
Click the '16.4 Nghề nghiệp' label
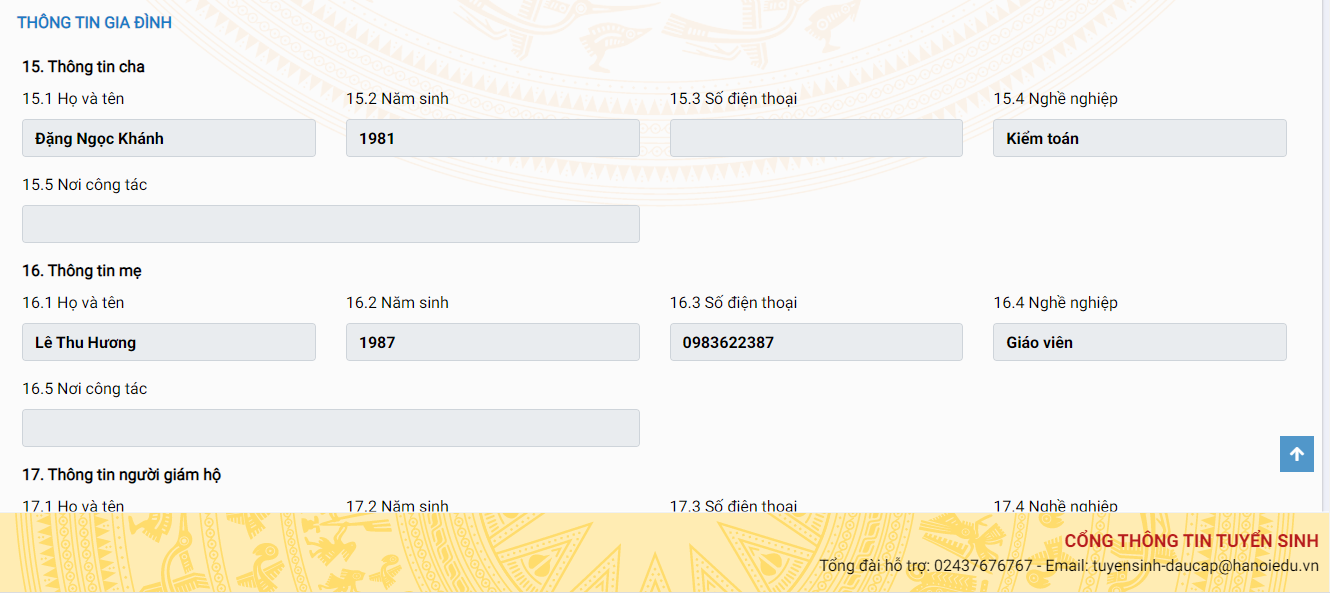coord(1055,303)
